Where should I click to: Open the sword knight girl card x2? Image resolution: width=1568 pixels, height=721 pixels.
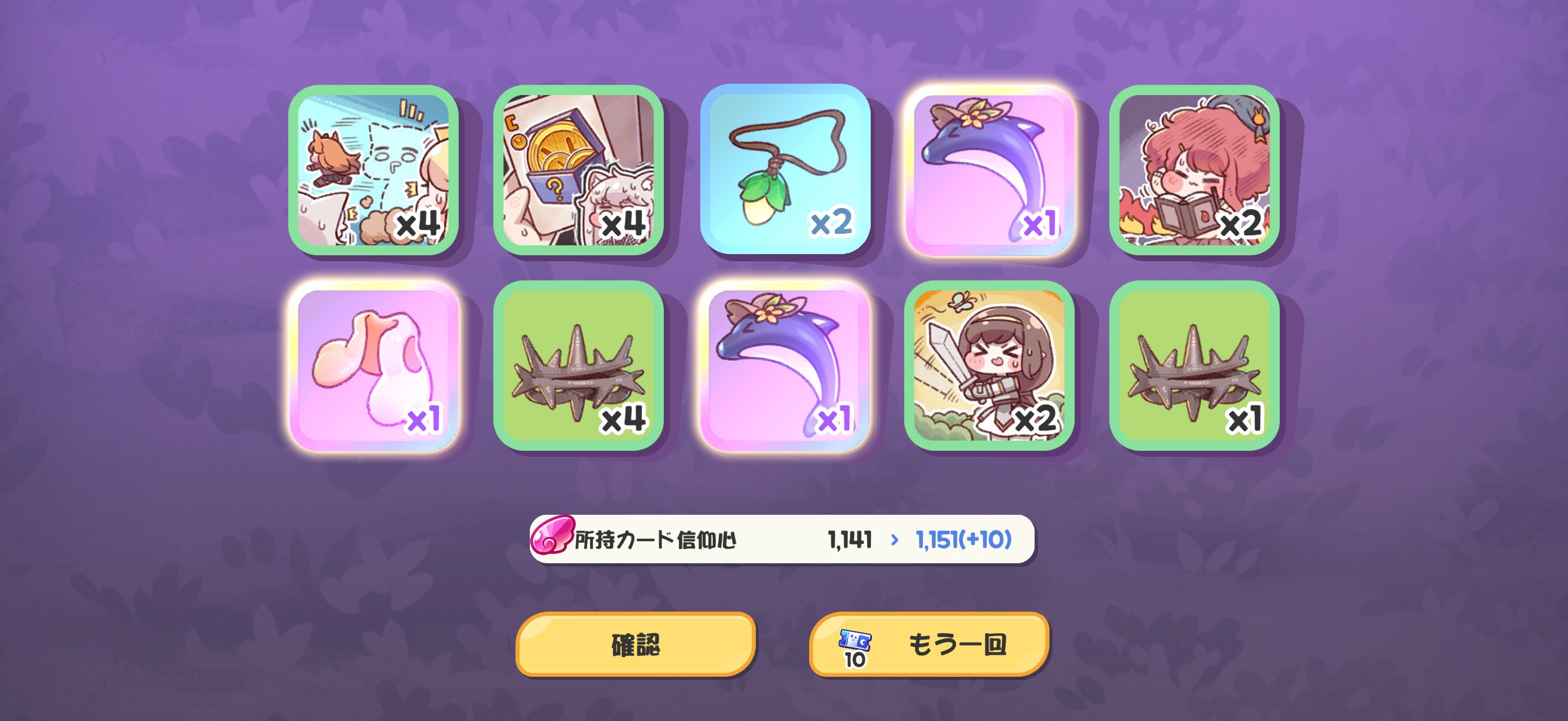[990, 366]
